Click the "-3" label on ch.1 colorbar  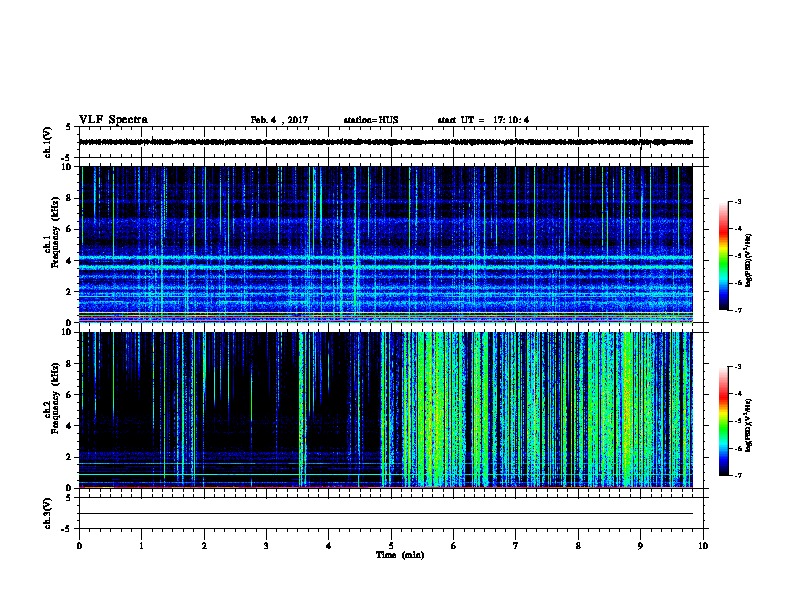[x=736, y=201]
